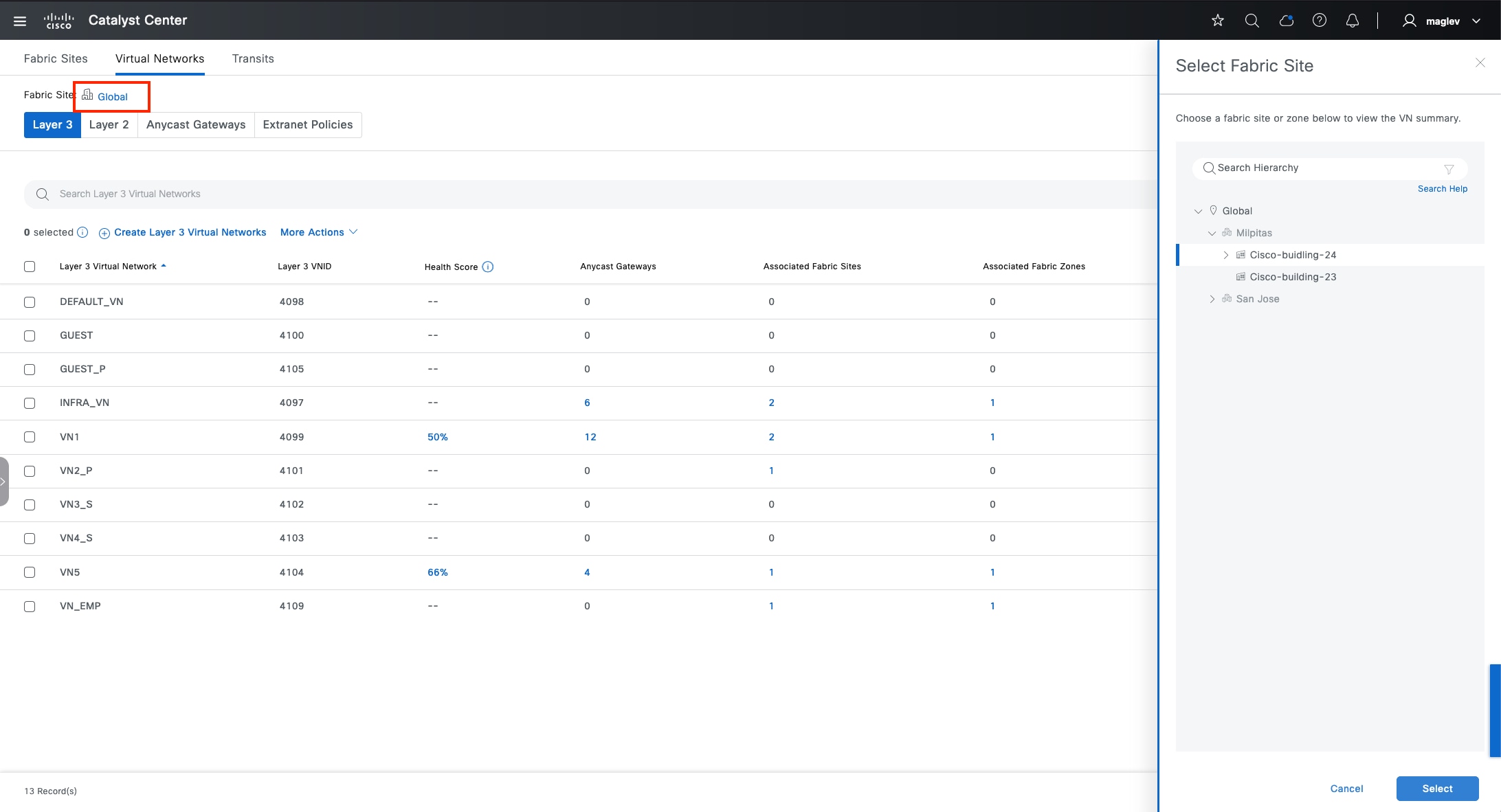
Task: Click the VN1 50% health score
Action: pos(438,437)
